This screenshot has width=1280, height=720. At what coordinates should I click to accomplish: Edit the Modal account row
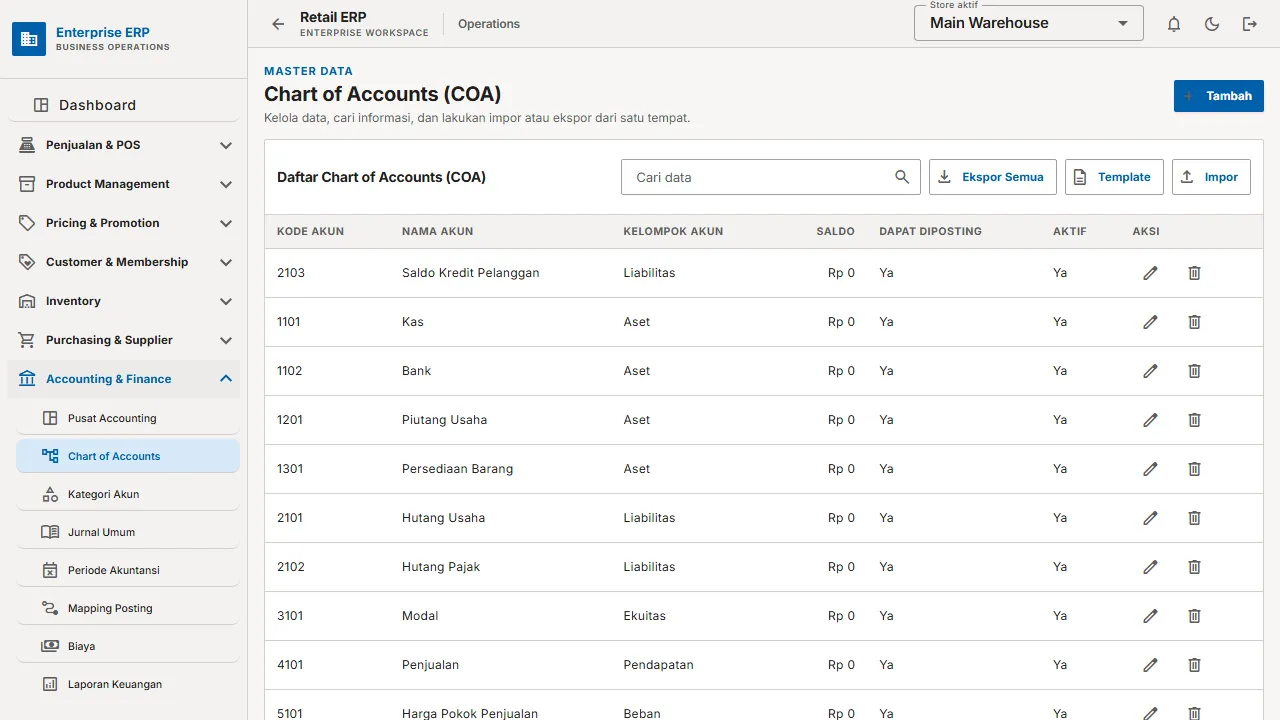point(1150,616)
